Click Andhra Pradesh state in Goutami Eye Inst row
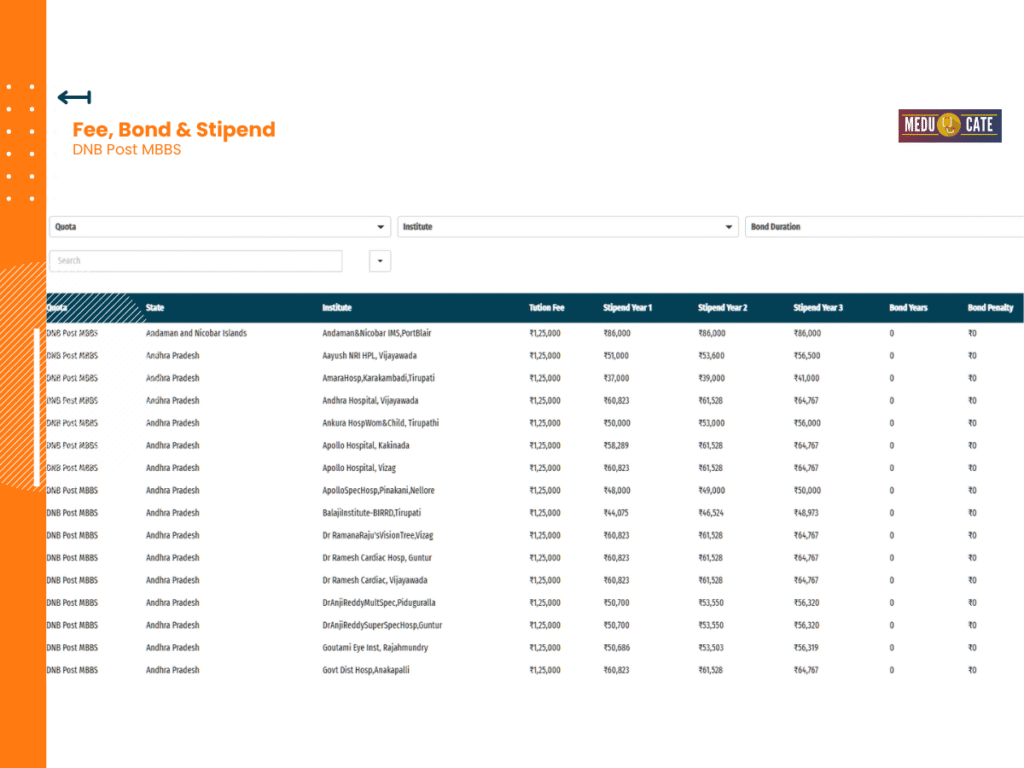1024x768 pixels. (x=172, y=648)
